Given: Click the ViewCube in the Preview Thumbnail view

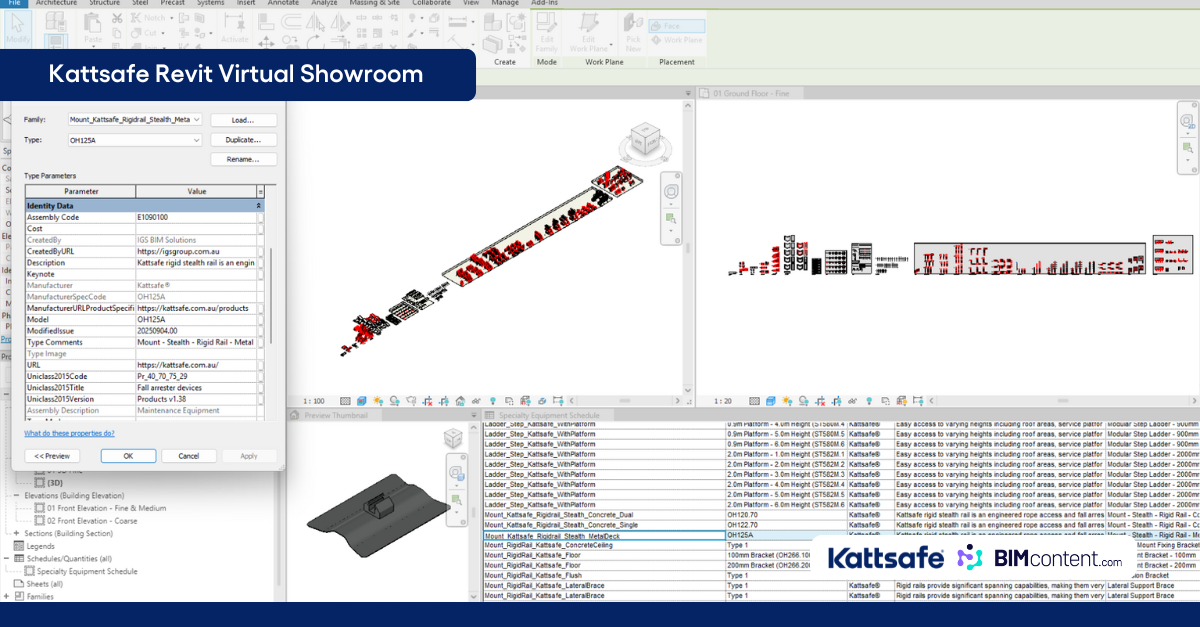Looking at the screenshot, I should coord(452,439).
